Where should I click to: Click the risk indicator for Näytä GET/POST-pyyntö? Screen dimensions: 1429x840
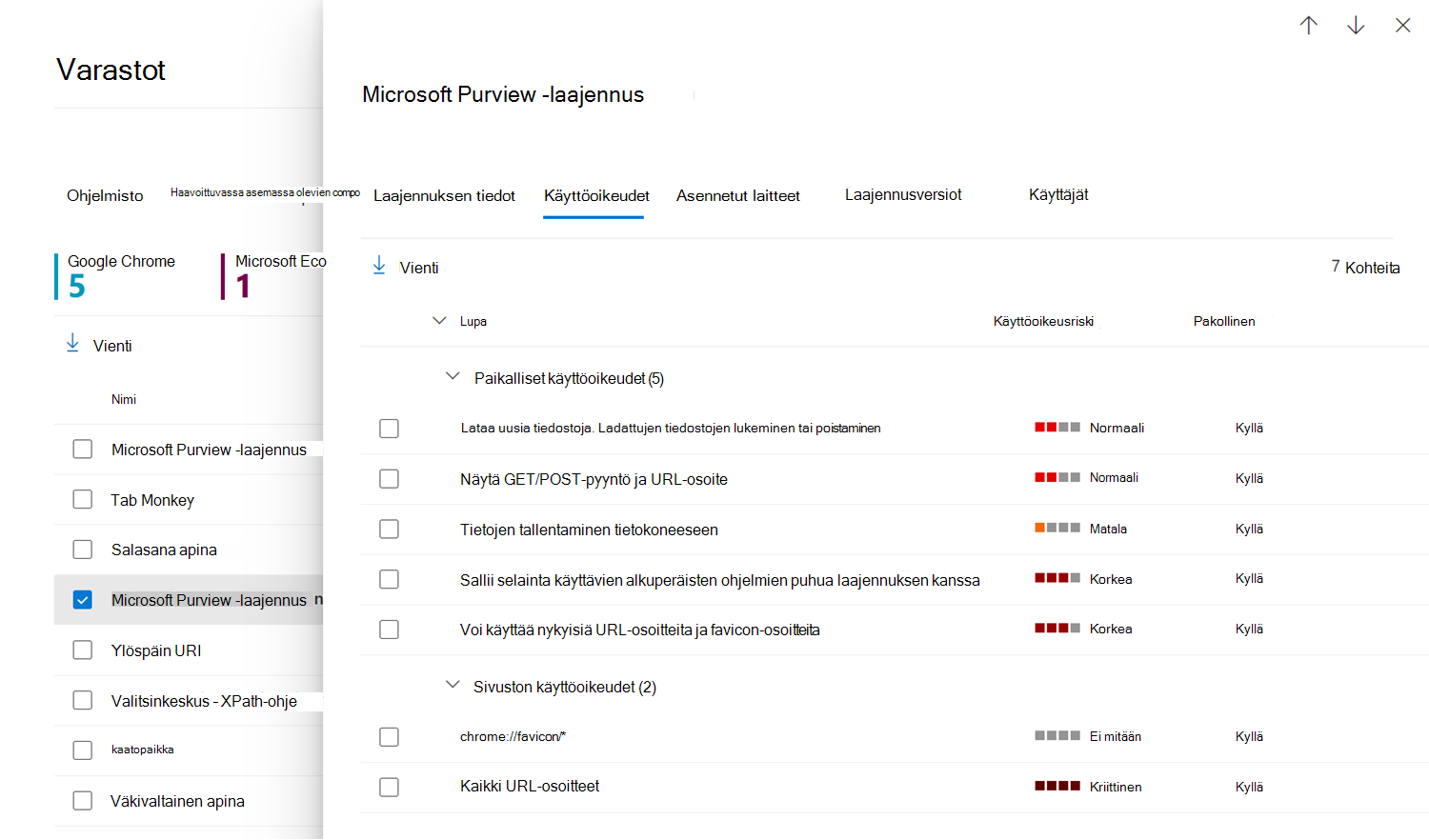1057,478
